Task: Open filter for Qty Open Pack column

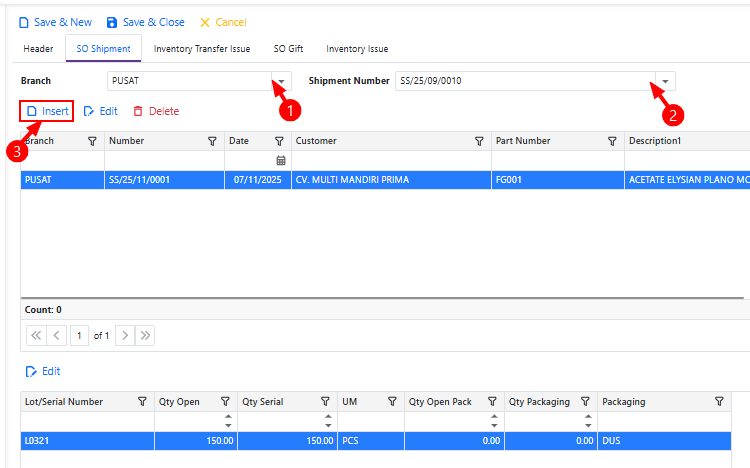Action: click(492, 401)
